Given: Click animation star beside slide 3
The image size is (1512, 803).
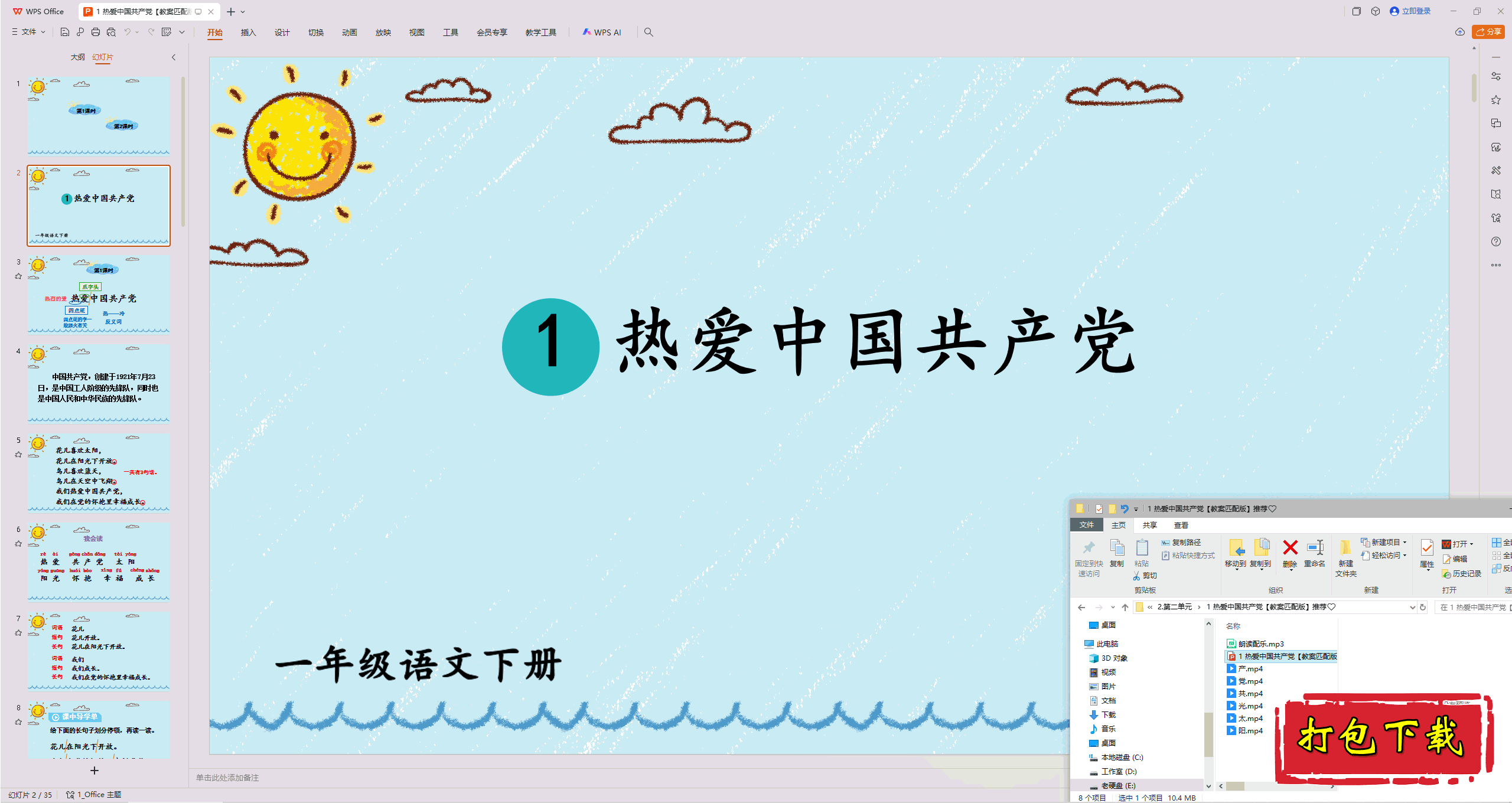Looking at the screenshot, I should [18, 276].
